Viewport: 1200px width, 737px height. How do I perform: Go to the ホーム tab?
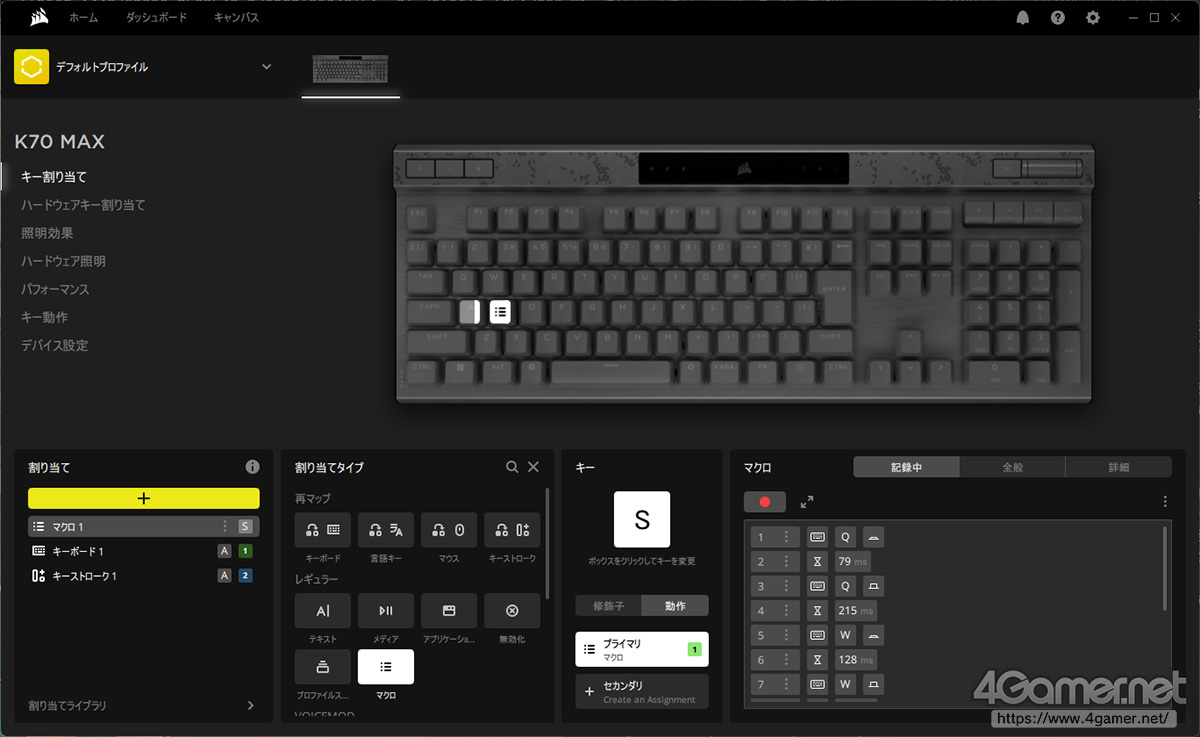[x=83, y=18]
